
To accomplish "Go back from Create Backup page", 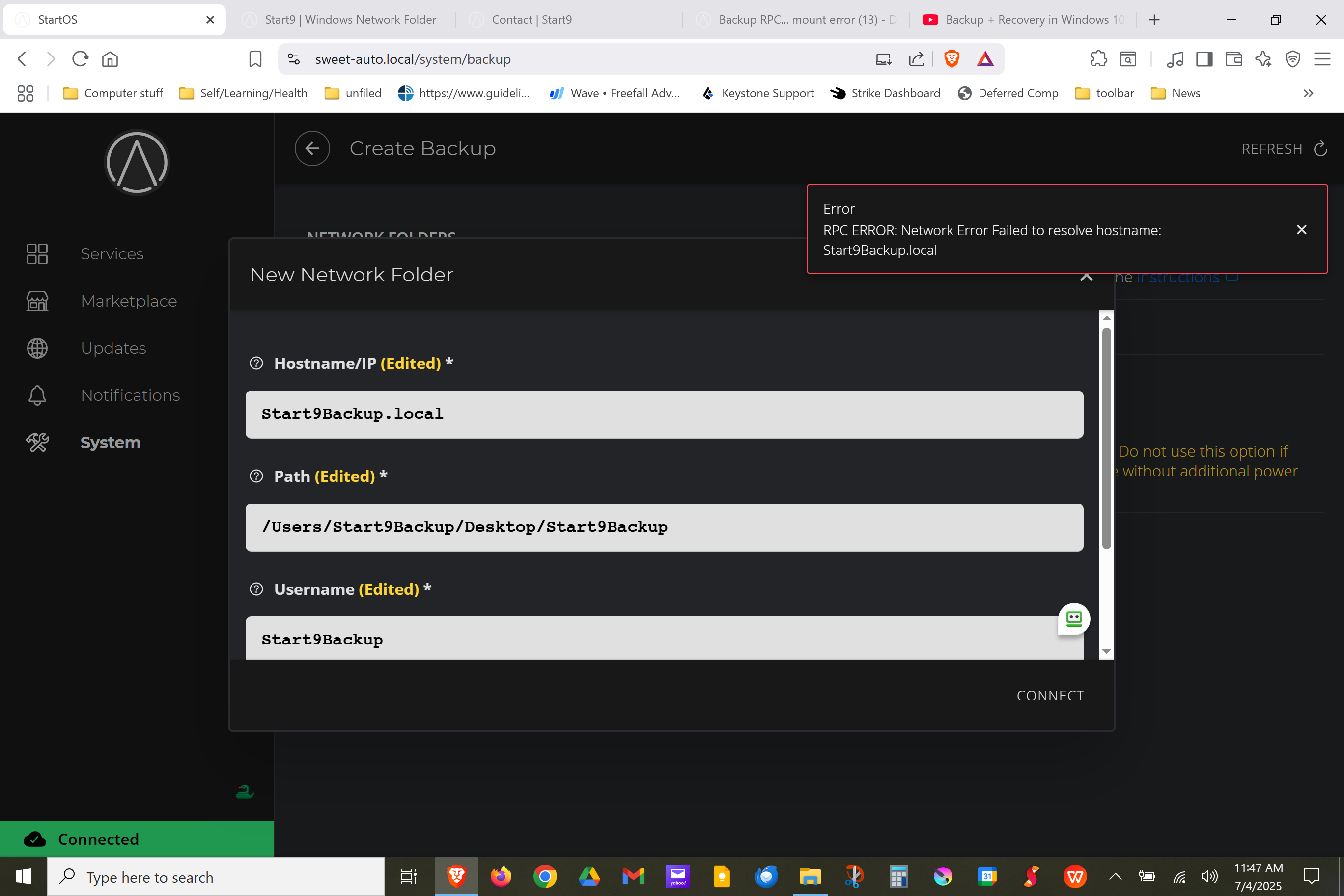I will [312, 148].
